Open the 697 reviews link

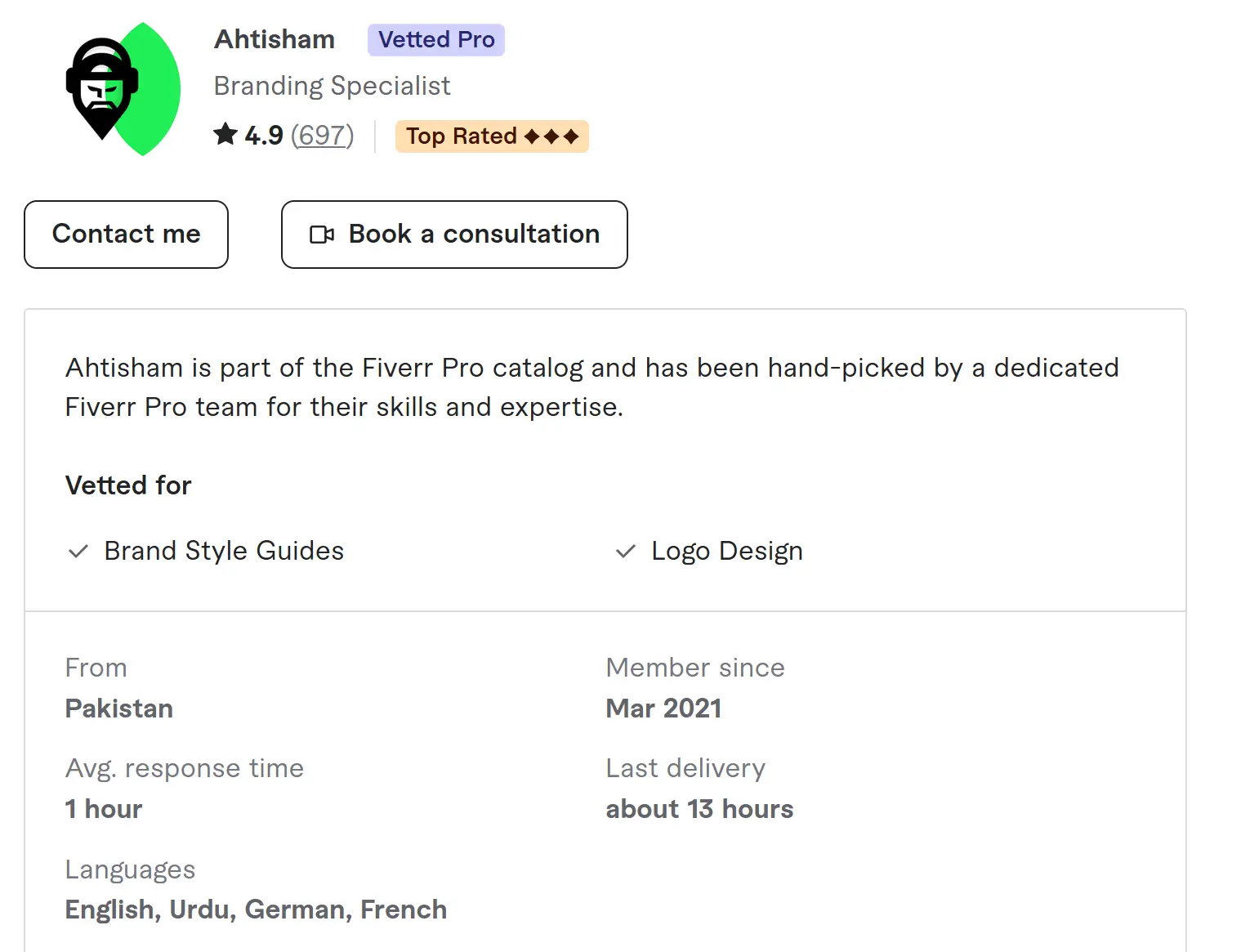[x=322, y=135]
